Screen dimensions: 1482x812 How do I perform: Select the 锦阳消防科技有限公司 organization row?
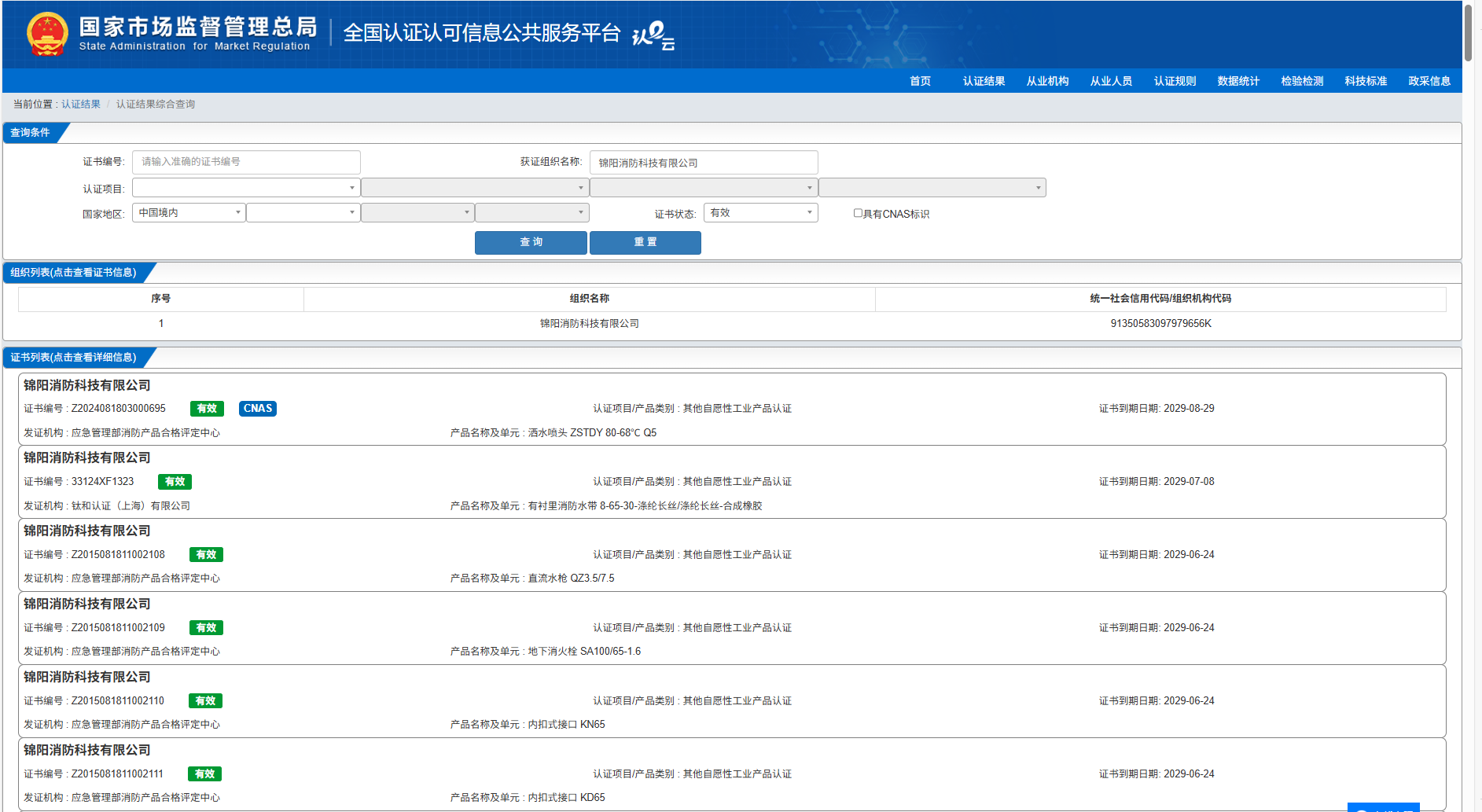click(732, 324)
